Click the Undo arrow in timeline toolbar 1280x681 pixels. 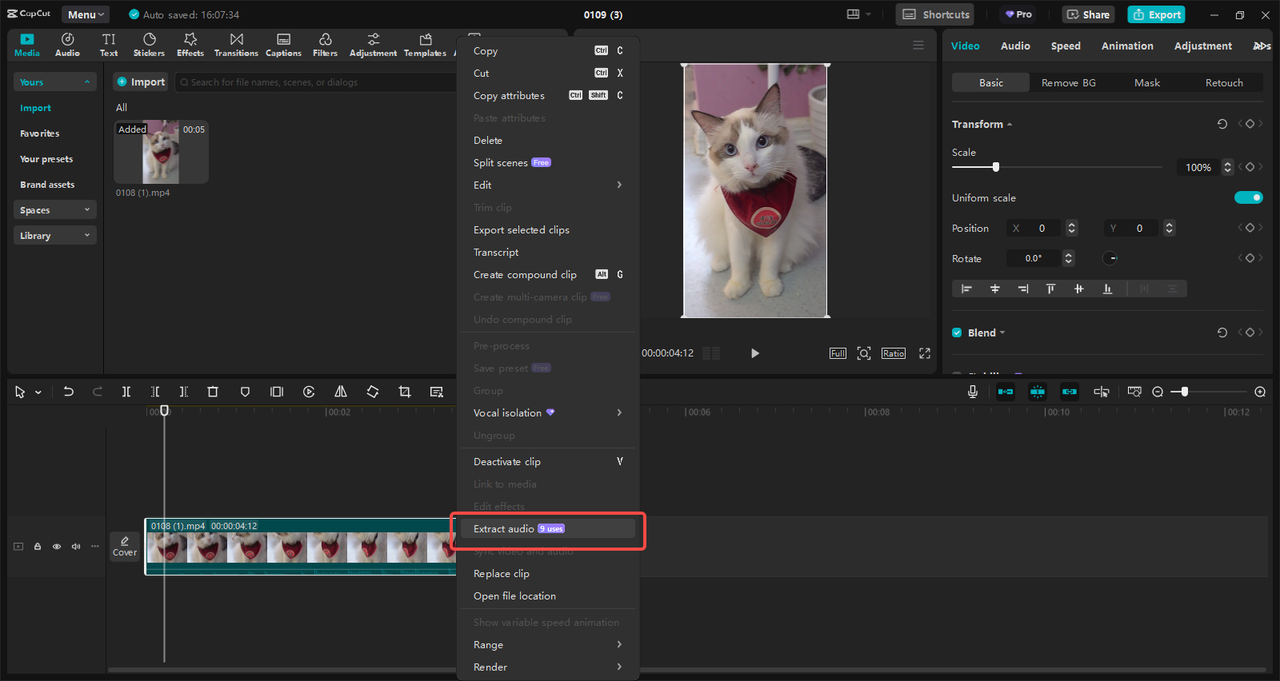tap(68, 392)
